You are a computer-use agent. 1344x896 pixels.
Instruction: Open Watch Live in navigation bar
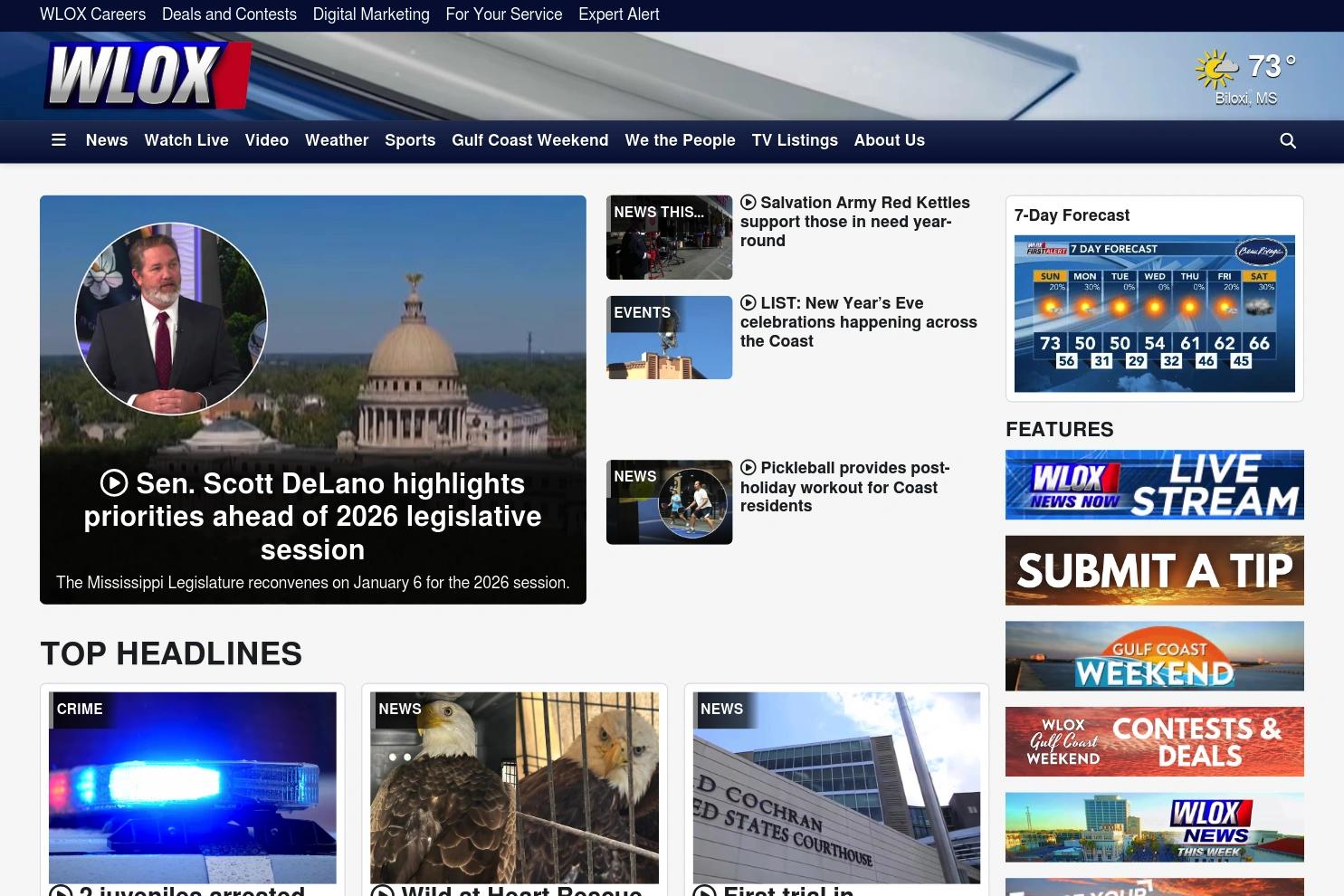(x=186, y=140)
